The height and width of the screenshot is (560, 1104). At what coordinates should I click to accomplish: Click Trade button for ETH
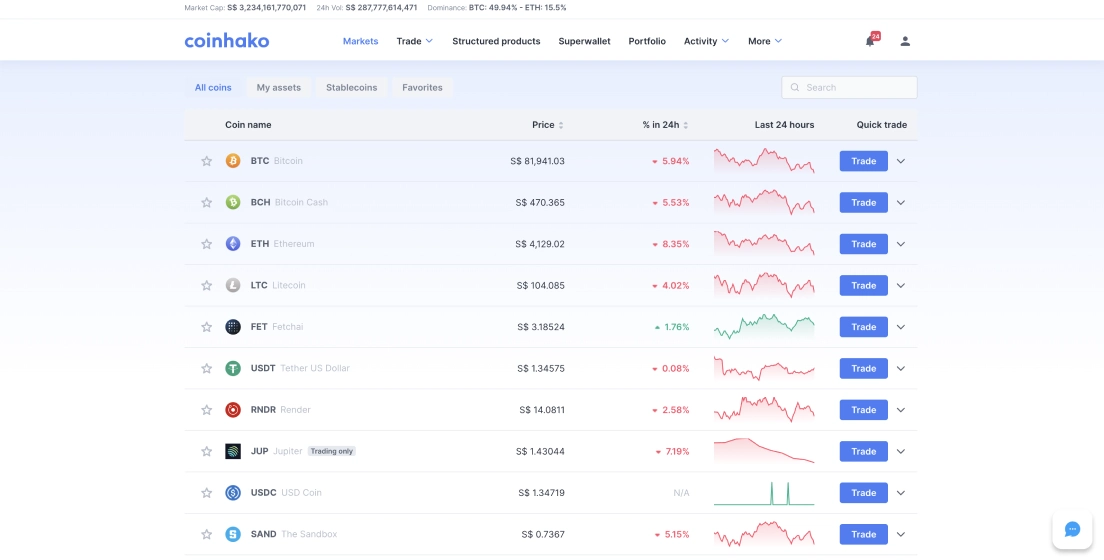coord(863,244)
